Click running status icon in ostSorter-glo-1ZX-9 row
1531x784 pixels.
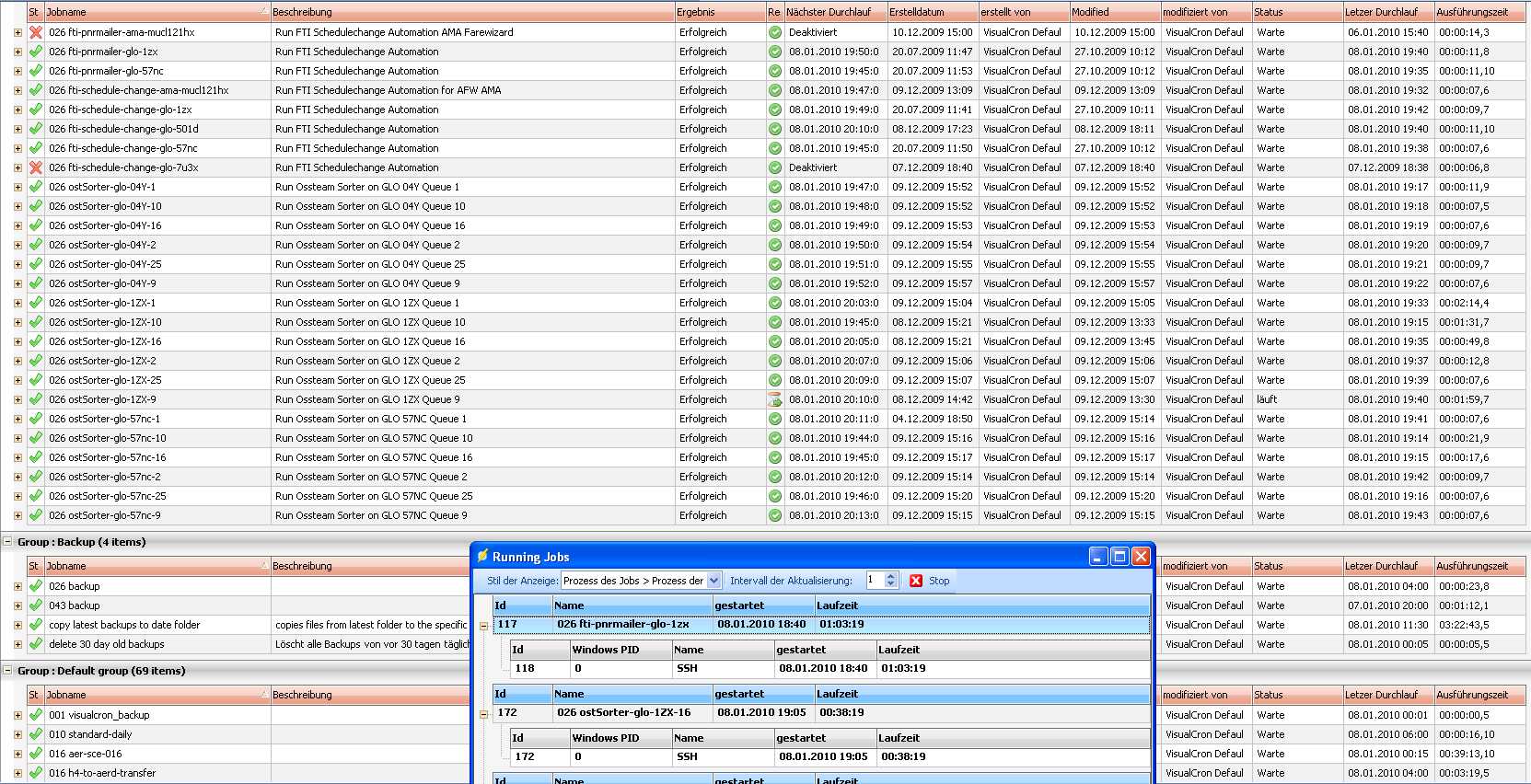click(x=775, y=399)
